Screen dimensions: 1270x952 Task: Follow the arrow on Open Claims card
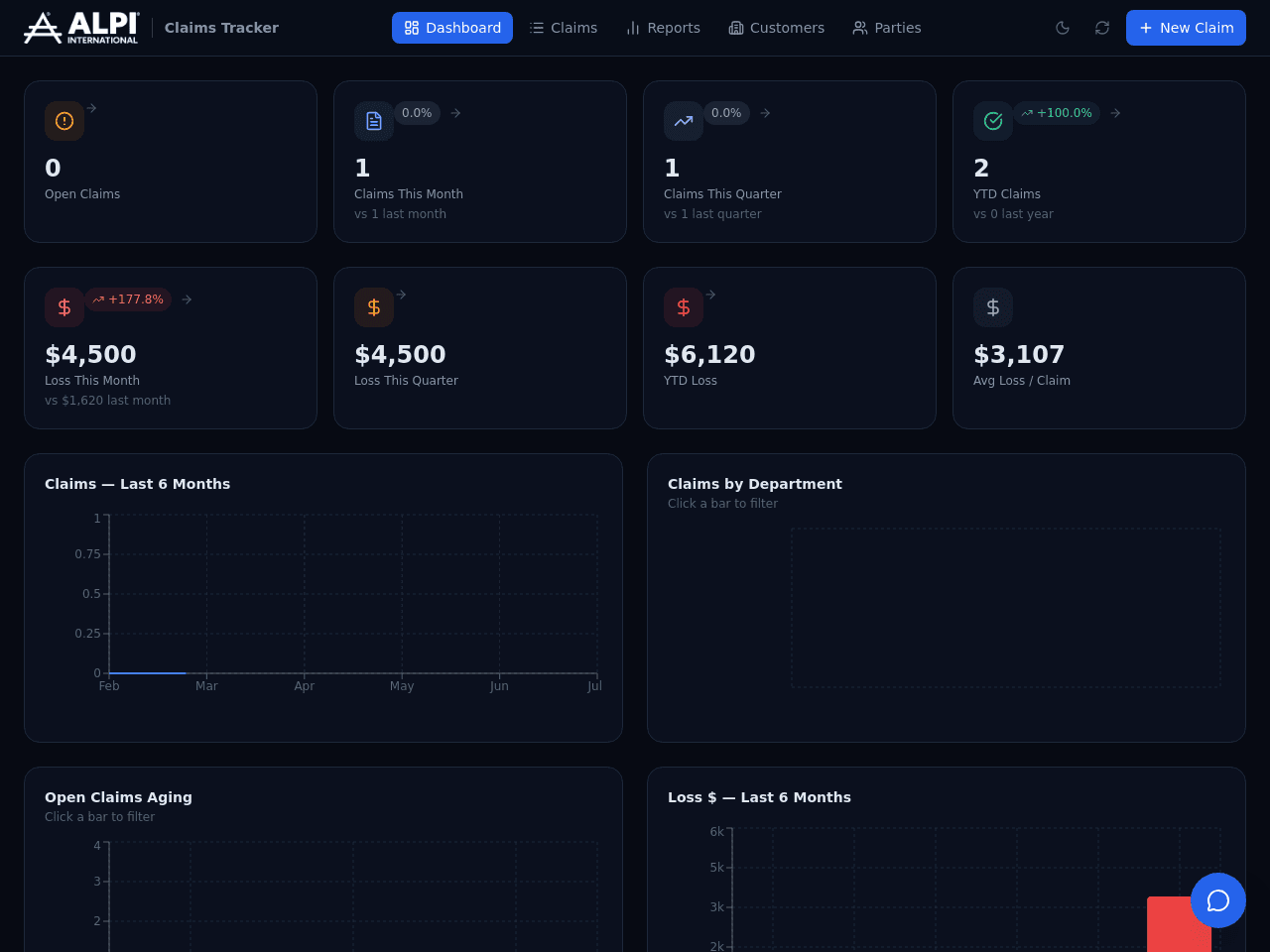click(91, 108)
